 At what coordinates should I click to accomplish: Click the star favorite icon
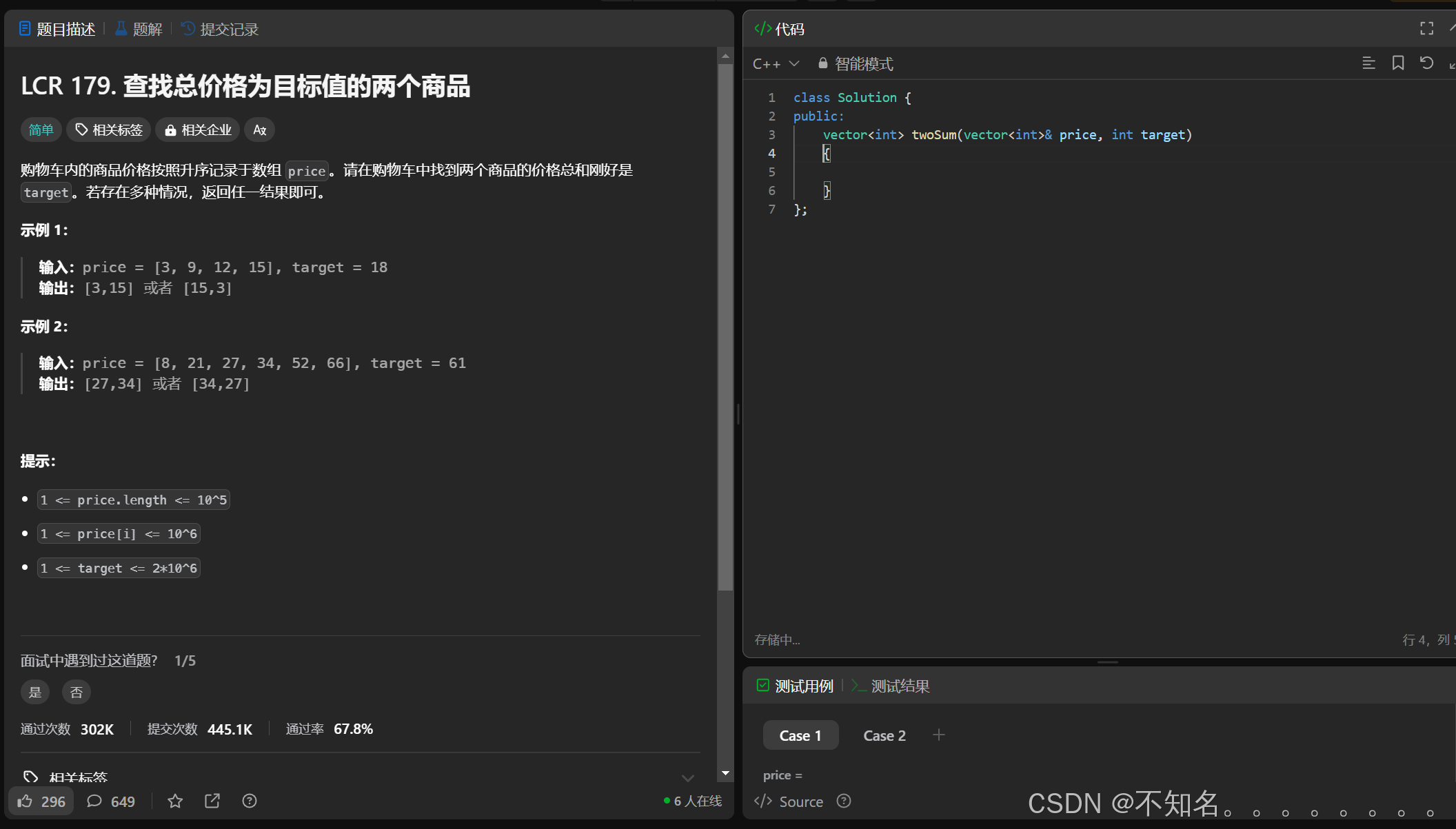pyautogui.click(x=175, y=801)
